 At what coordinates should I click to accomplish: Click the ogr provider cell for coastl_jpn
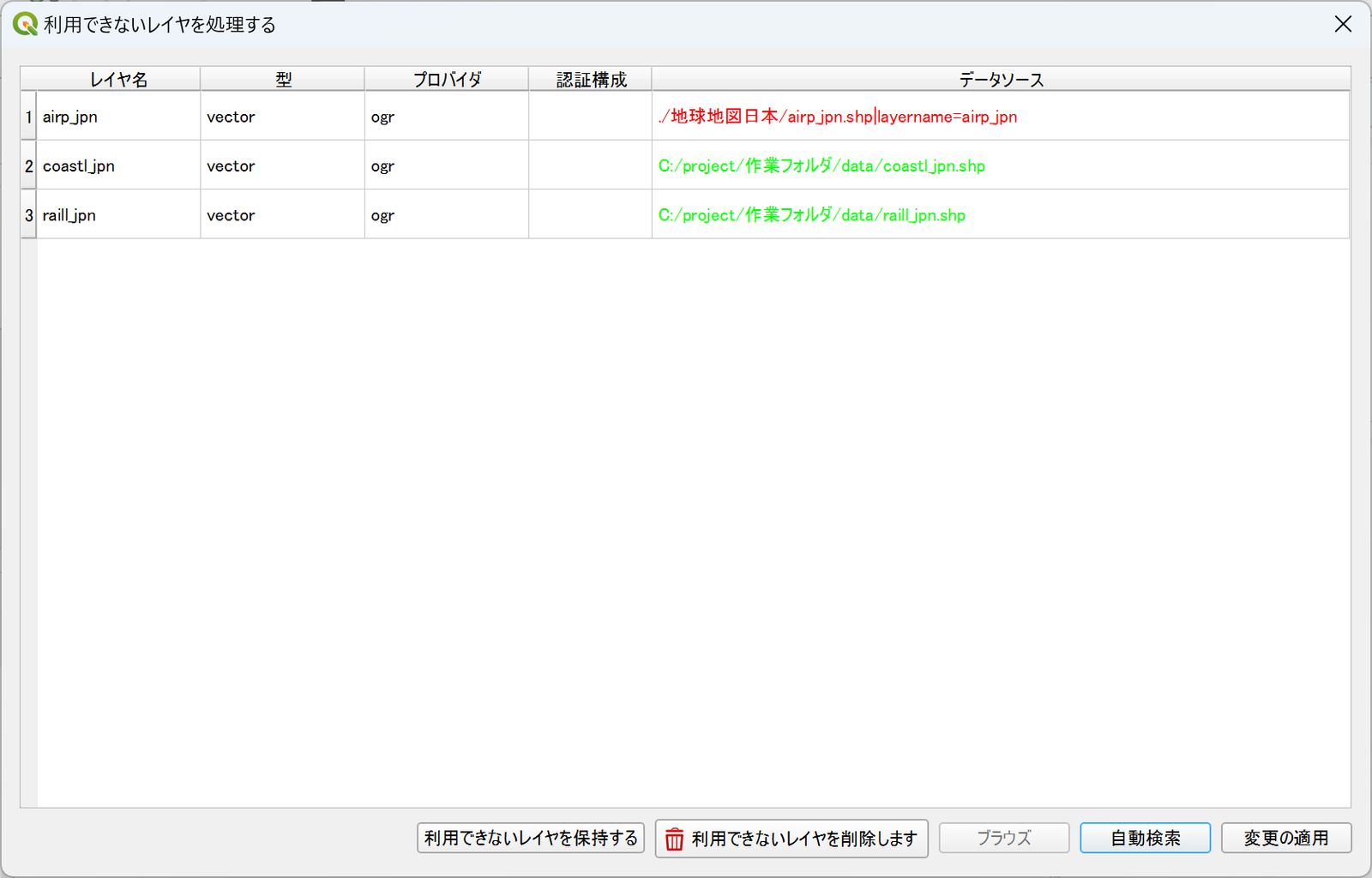click(447, 165)
